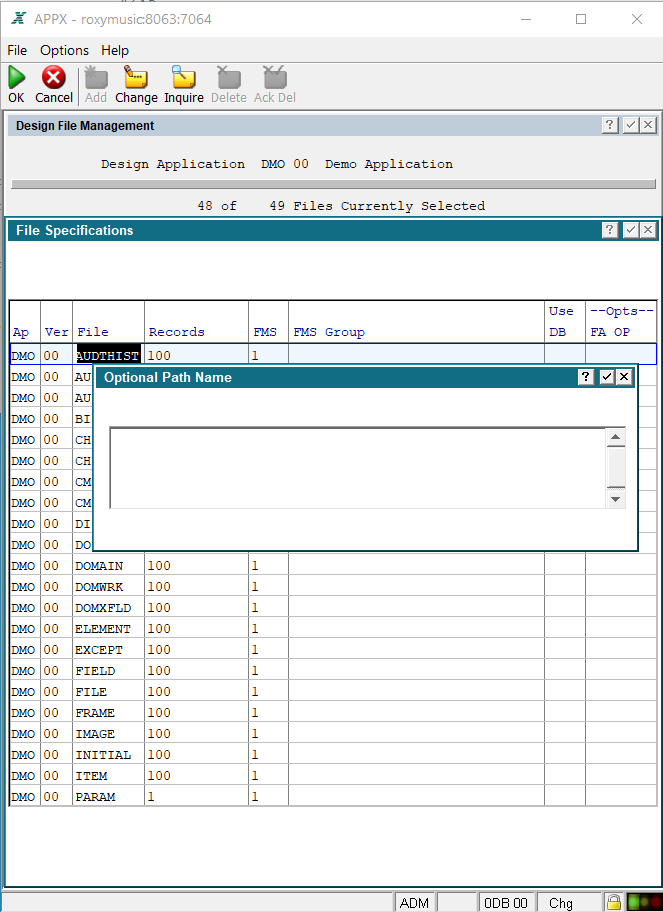Screen dimensions: 663x912
Task: Click the path text area up arrow
Action: pos(616,437)
